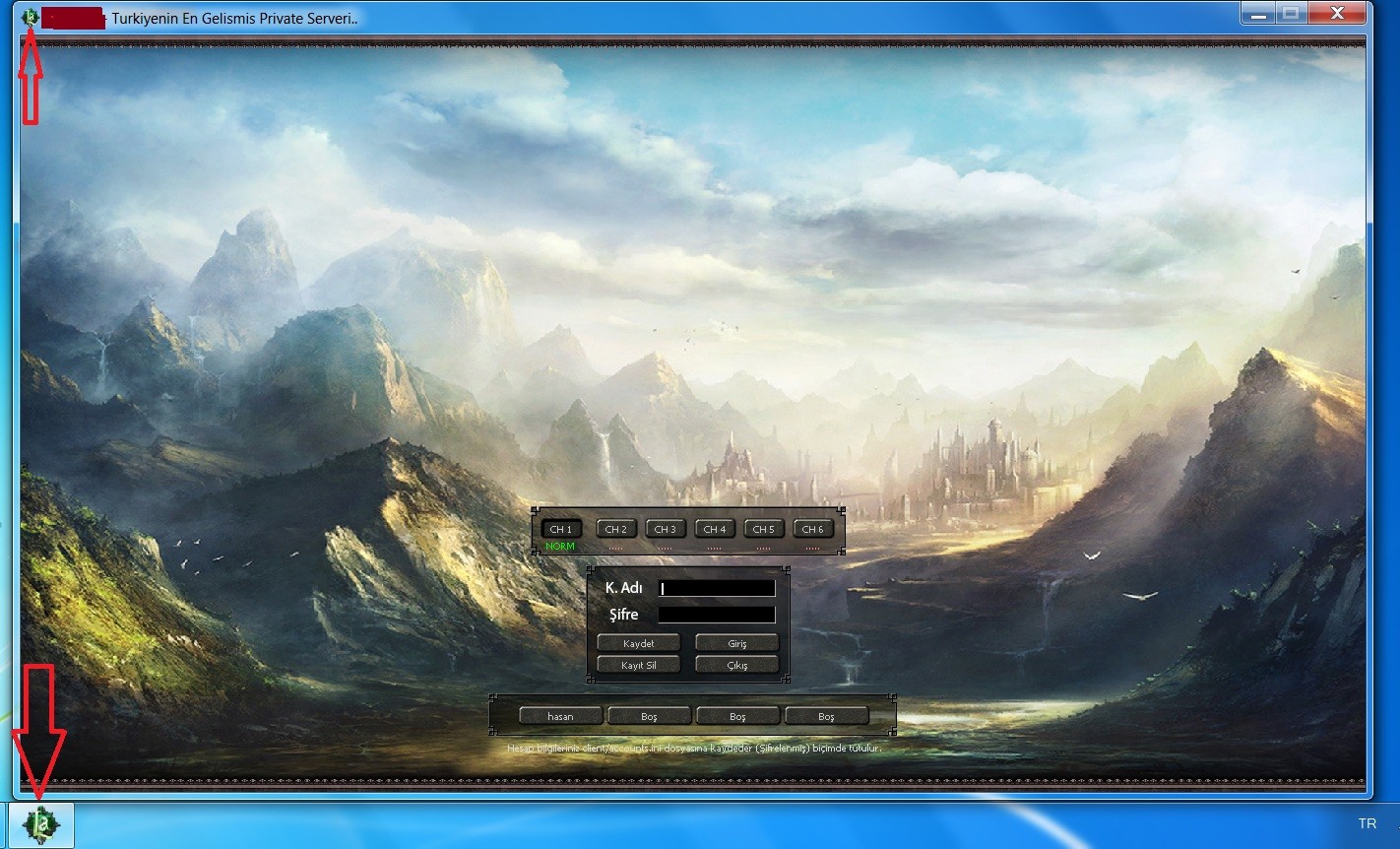Close the game window
The width and height of the screenshot is (1400, 849).
pyautogui.click(x=1336, y=13)
